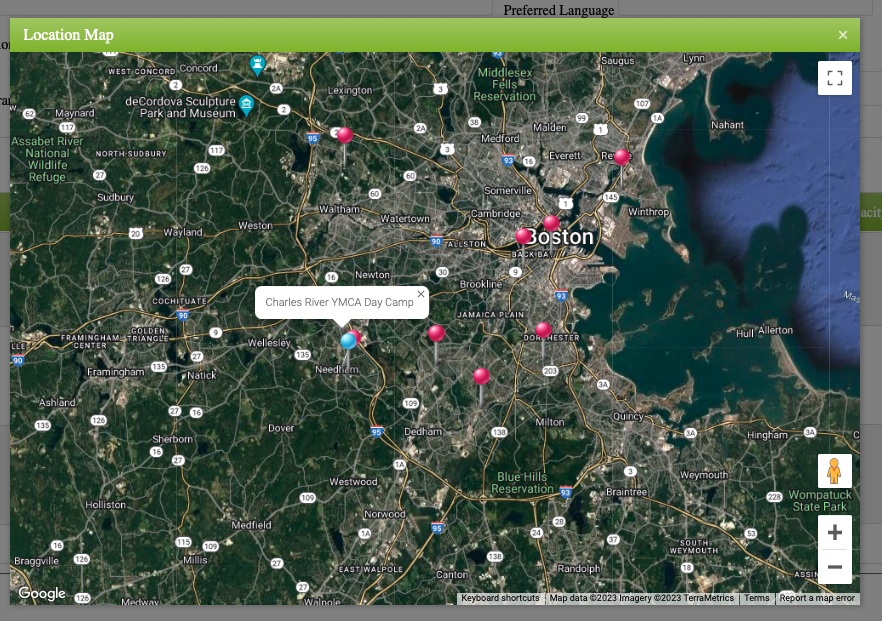Image resolution: width=882 pixels, height=621 pixels.
Task: Click the red pin at Revere
Action: pyautogui.click(x=622, y=157)
